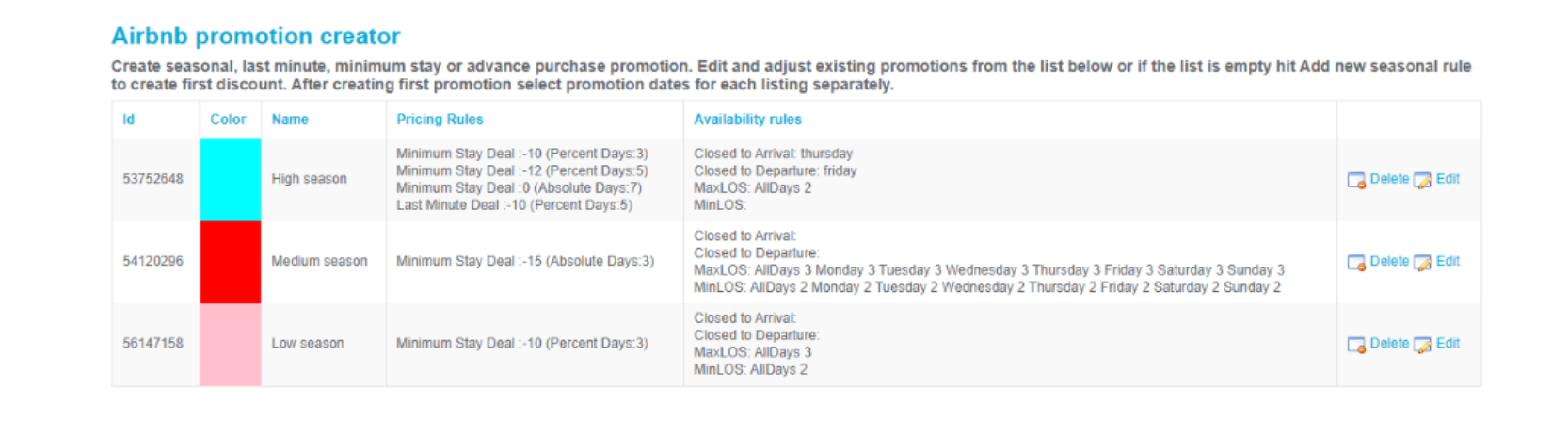The image size is (1568, 421).
Task: Open Edit link for High season
Action: [x=1448, y=179]
